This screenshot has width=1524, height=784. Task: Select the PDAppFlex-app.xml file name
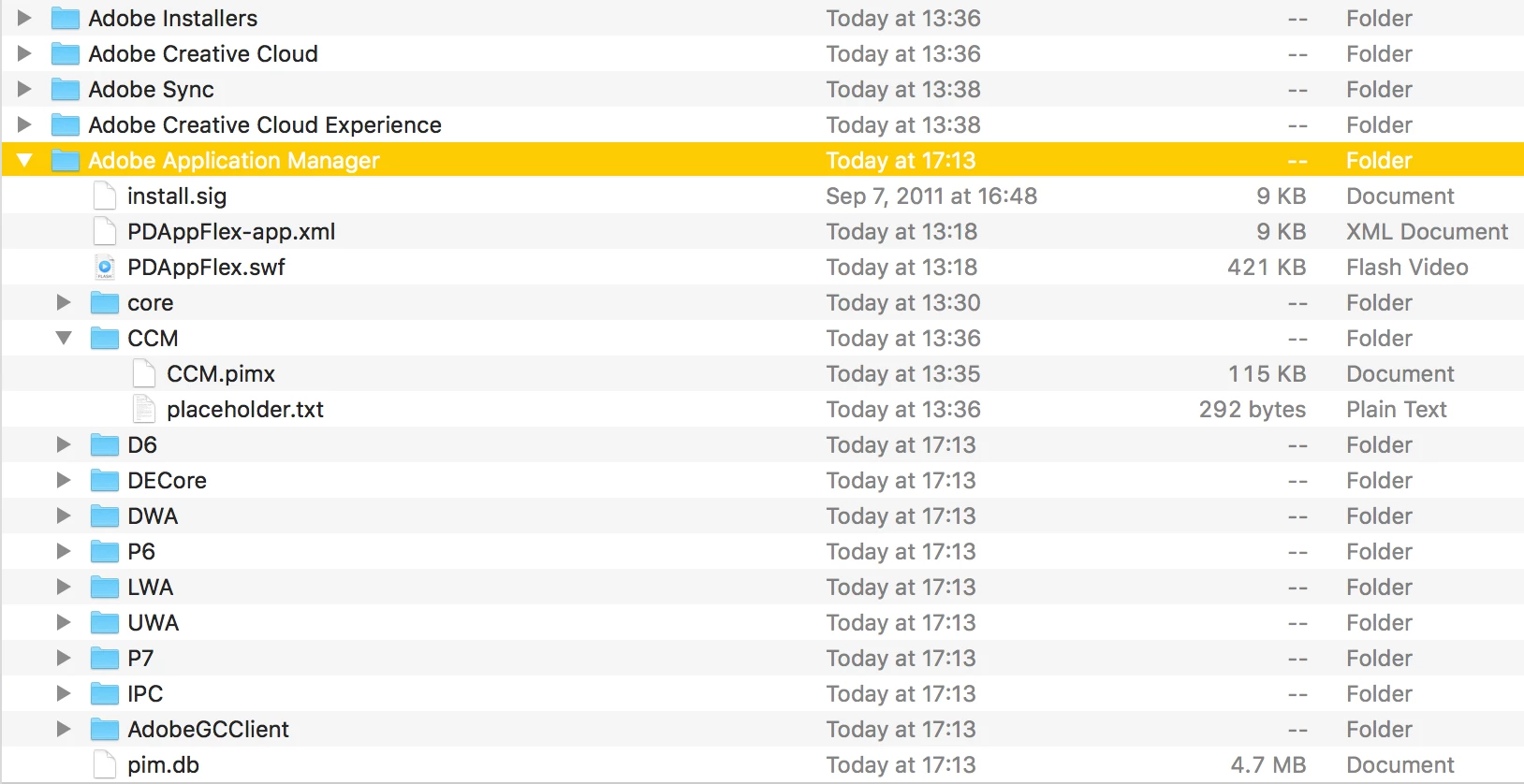coord(231,232)
